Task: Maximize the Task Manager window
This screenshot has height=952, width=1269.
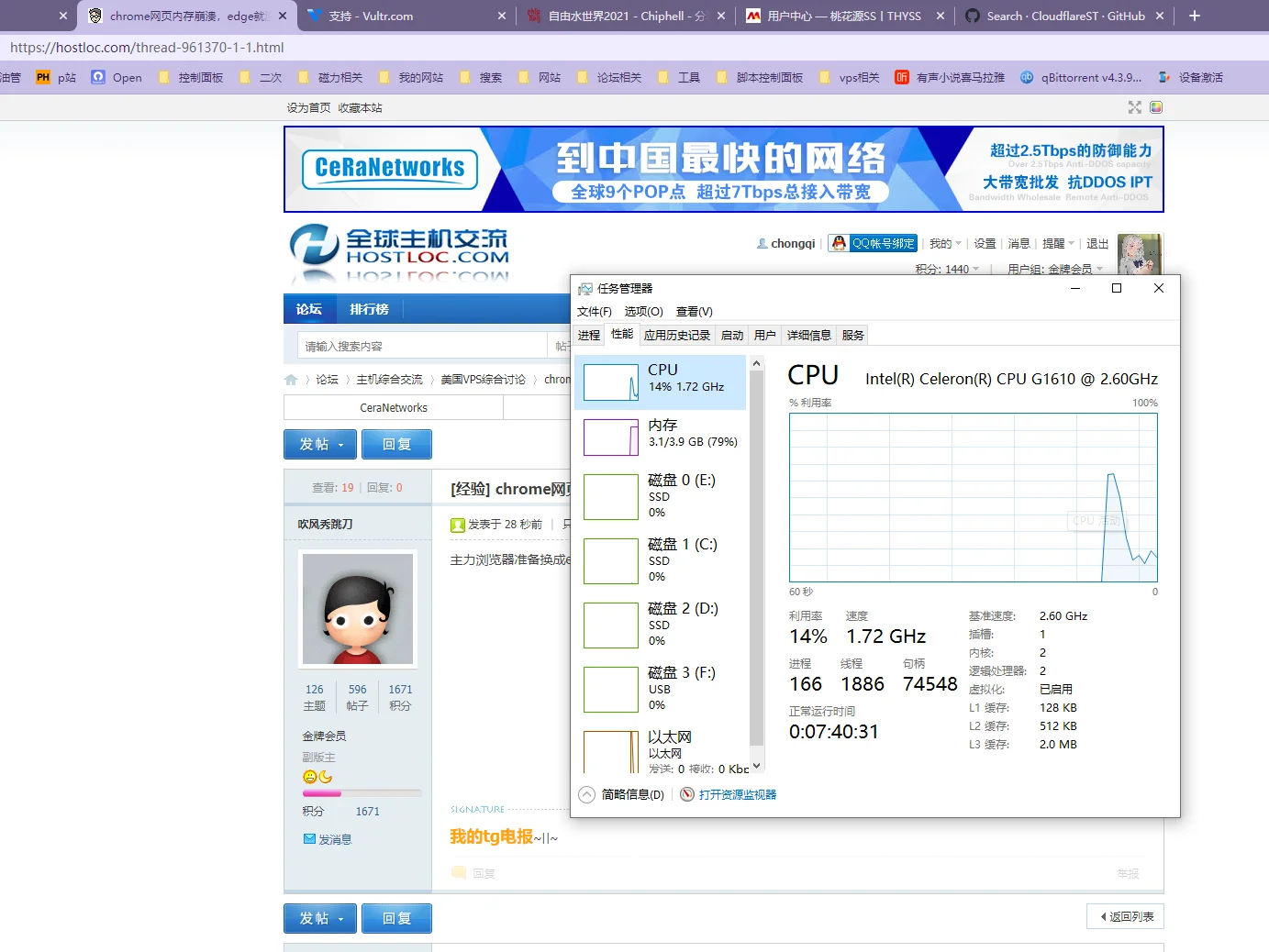Action: tap(1117, 288)
